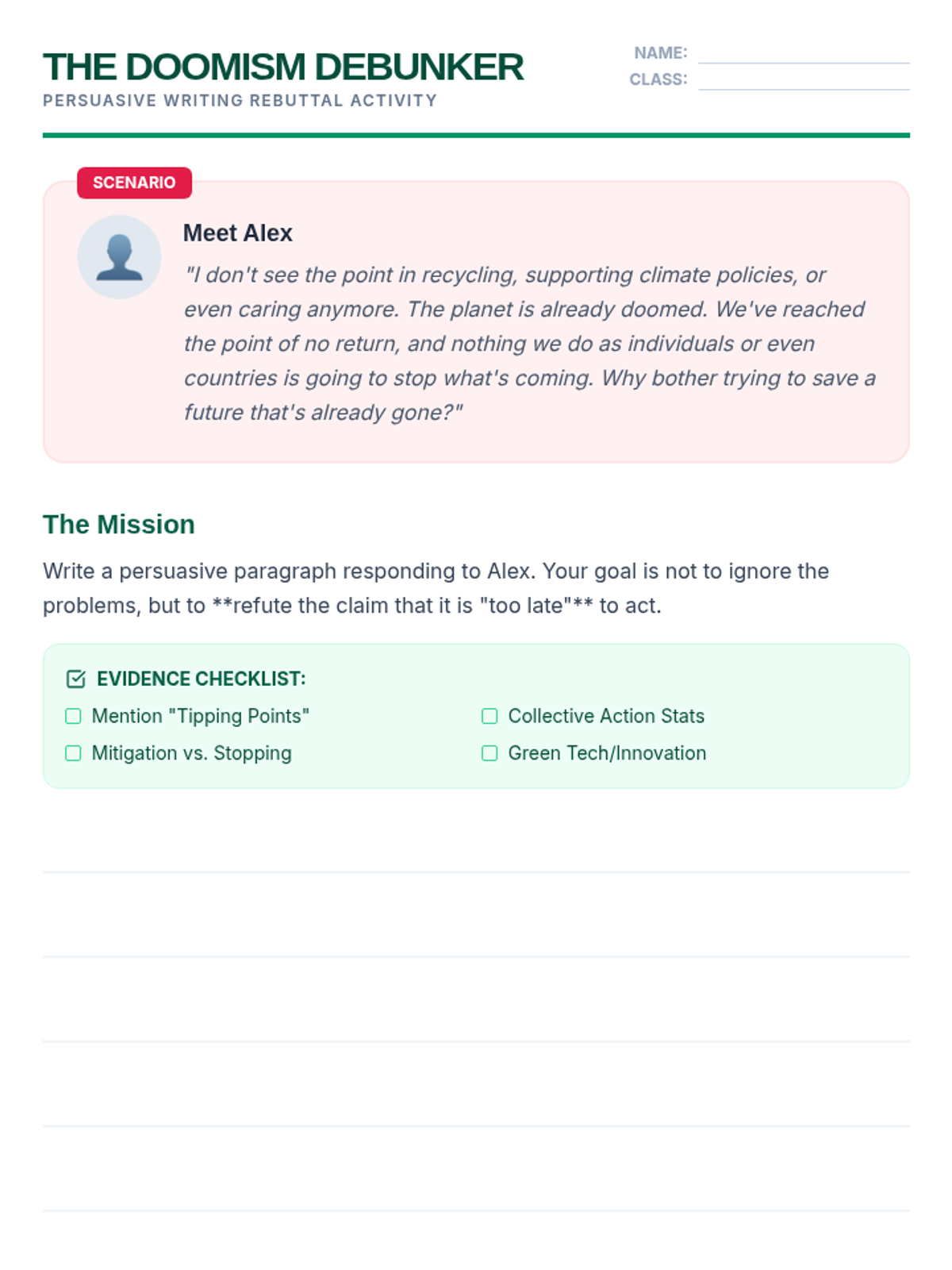The height and width of the screenshot is (1270, 952).
Task: Select the Meet Alex heading
Action: coord(237,233)
